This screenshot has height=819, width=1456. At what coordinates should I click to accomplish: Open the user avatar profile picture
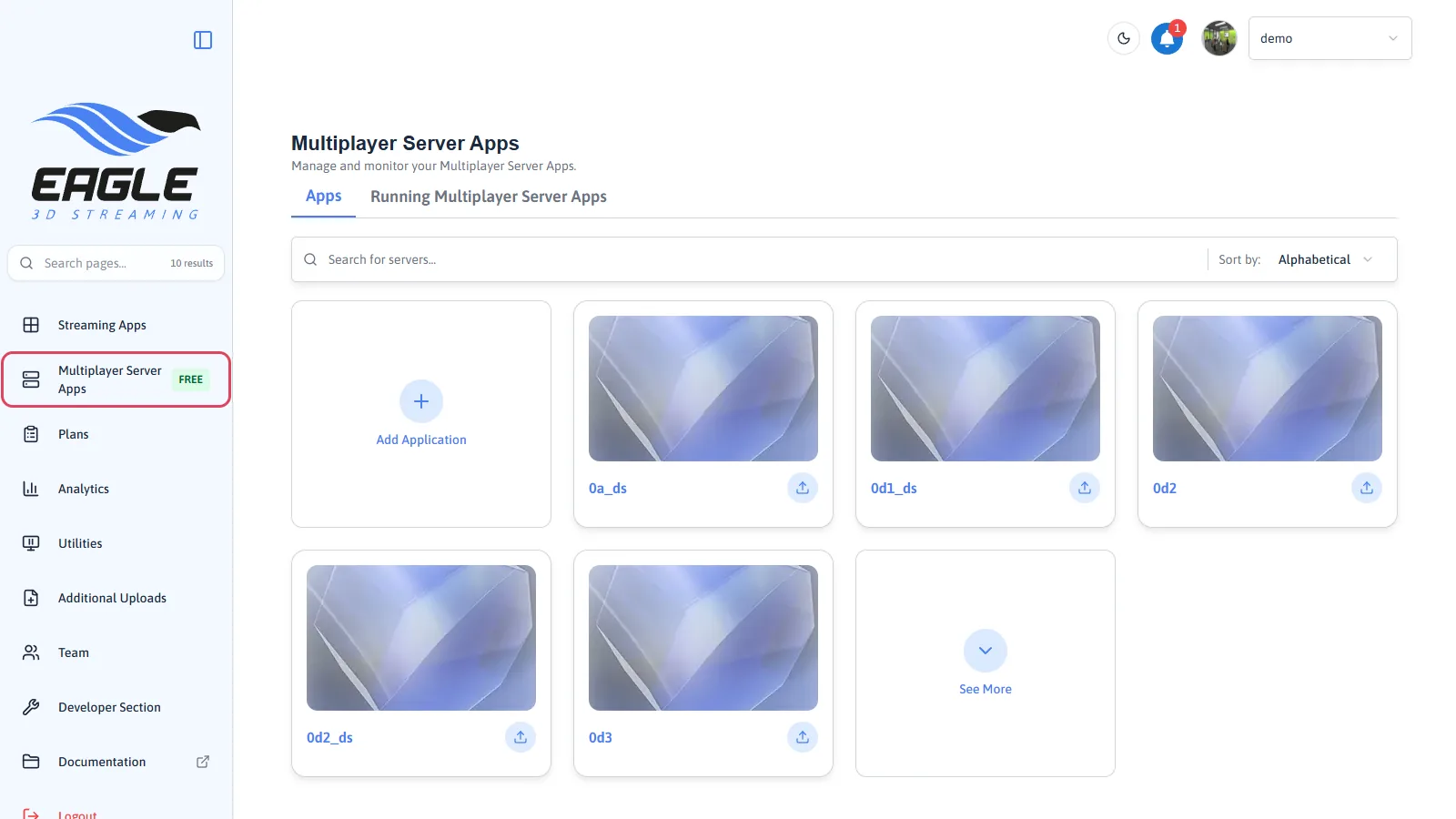pyautogui.click(x=1219, y=38)
